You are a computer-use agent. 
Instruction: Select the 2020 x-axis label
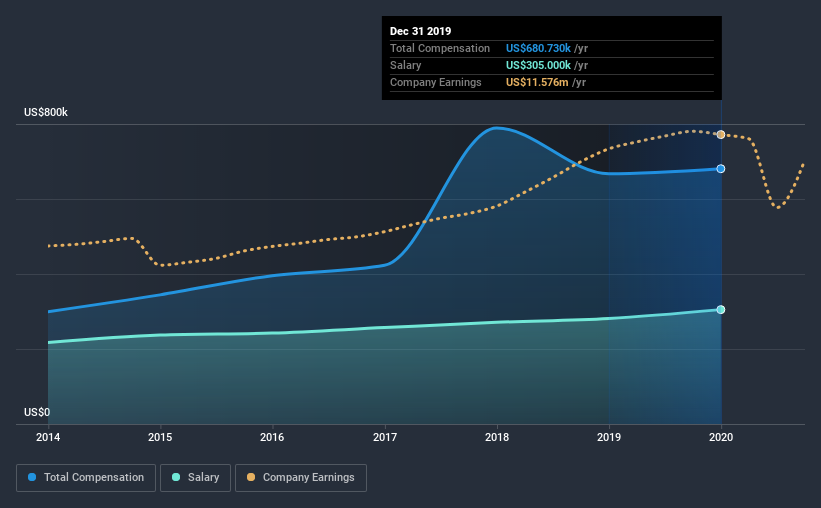[x=721, y=437]
